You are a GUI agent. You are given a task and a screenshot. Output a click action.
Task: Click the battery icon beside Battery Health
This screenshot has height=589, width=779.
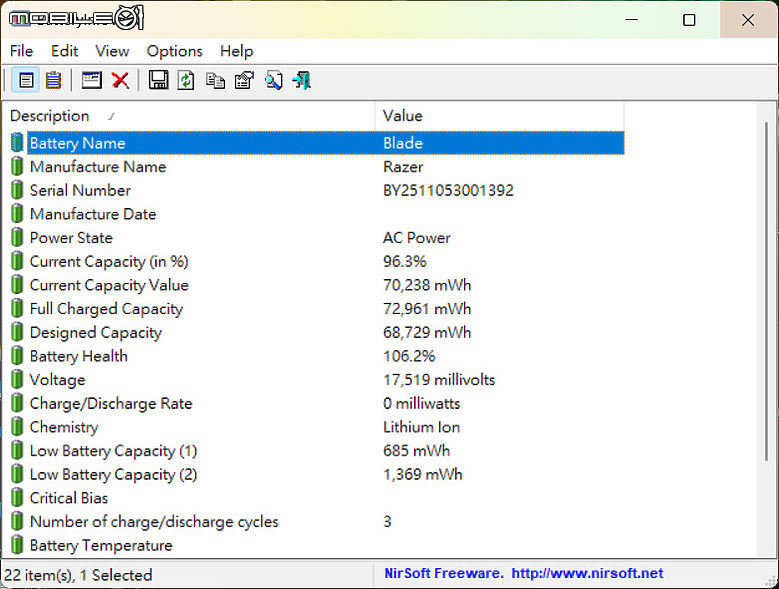click(17, 356)
